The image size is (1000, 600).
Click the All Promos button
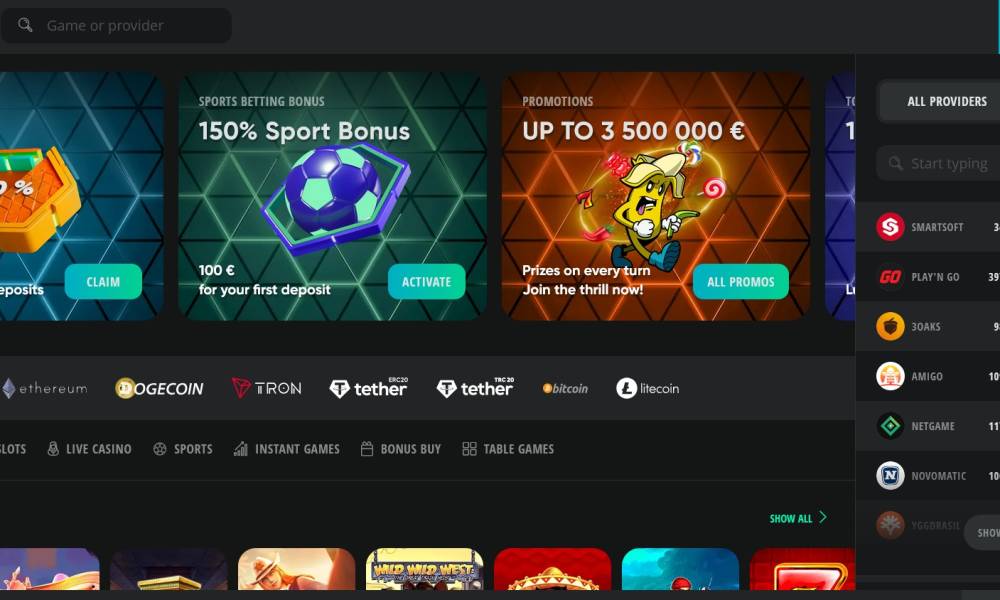tap(740, 282)
